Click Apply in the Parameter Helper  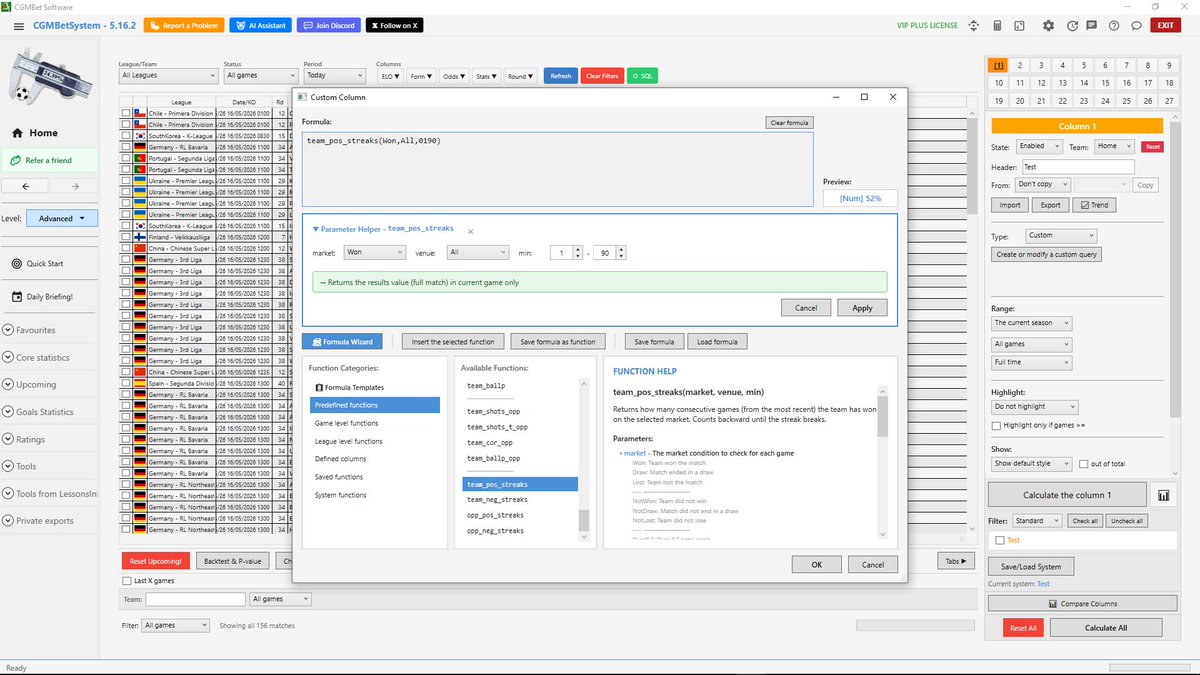[862, 308]
